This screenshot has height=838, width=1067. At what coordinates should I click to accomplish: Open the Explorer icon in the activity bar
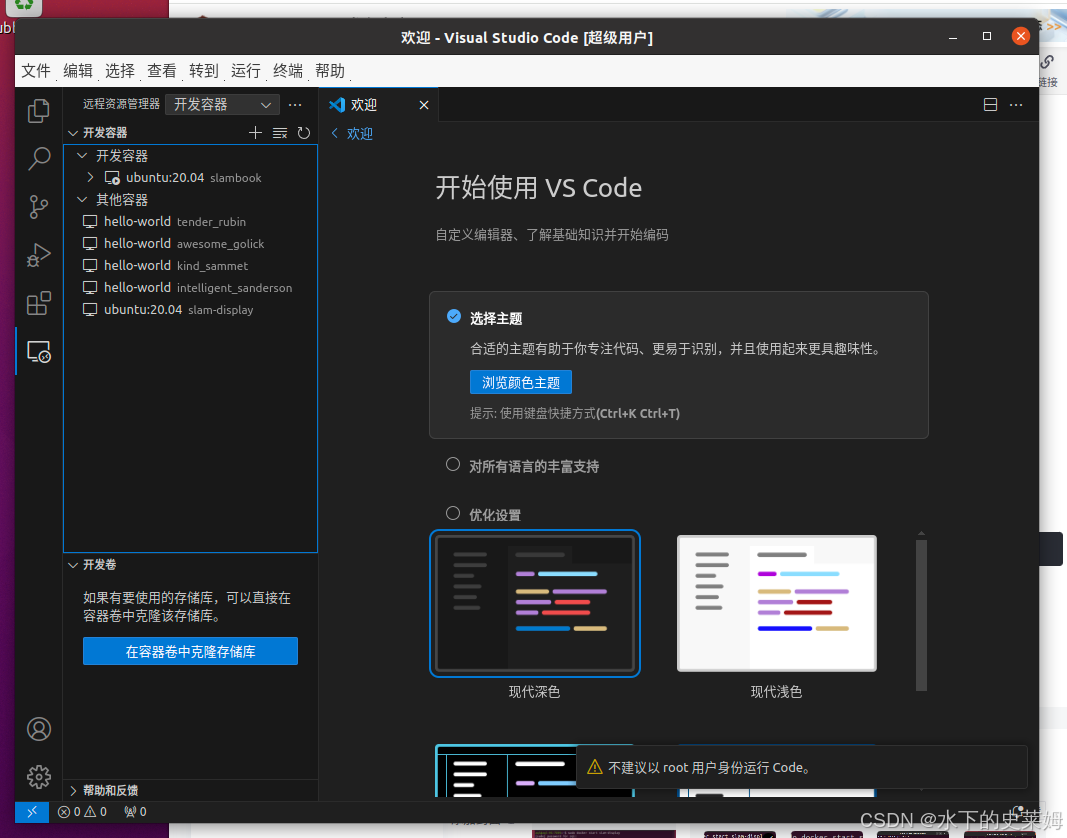click(38, 110)
